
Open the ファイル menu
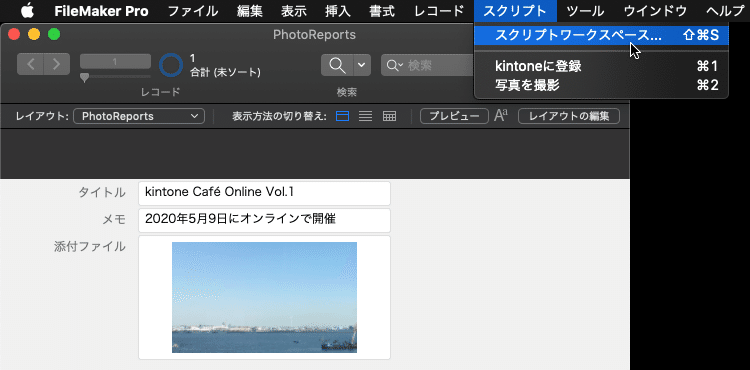click(x=193, y=11)
